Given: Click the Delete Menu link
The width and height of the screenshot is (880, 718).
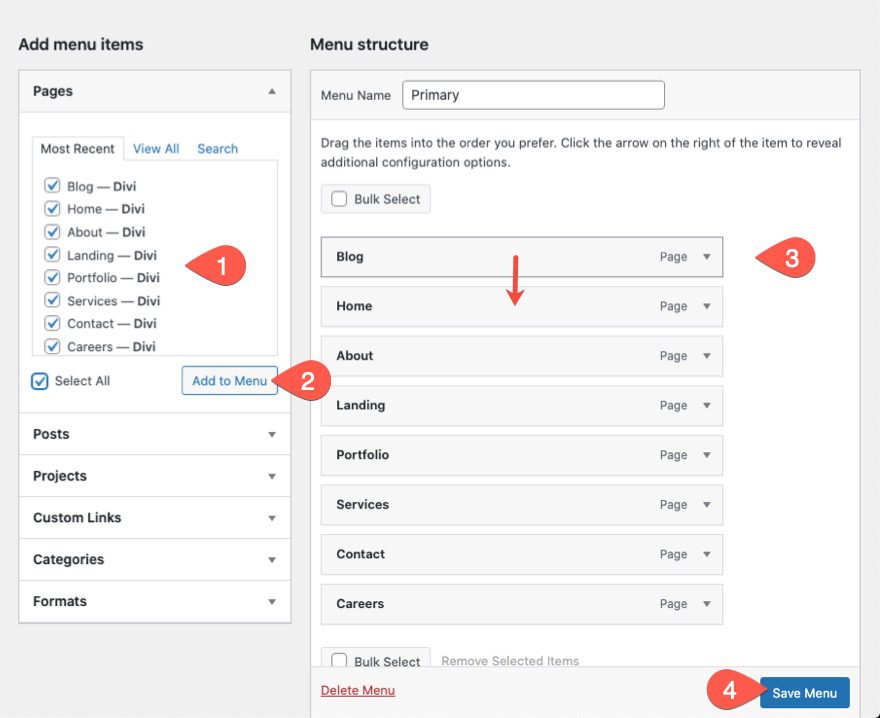Looking at the screenshot, I should point(357,690).
